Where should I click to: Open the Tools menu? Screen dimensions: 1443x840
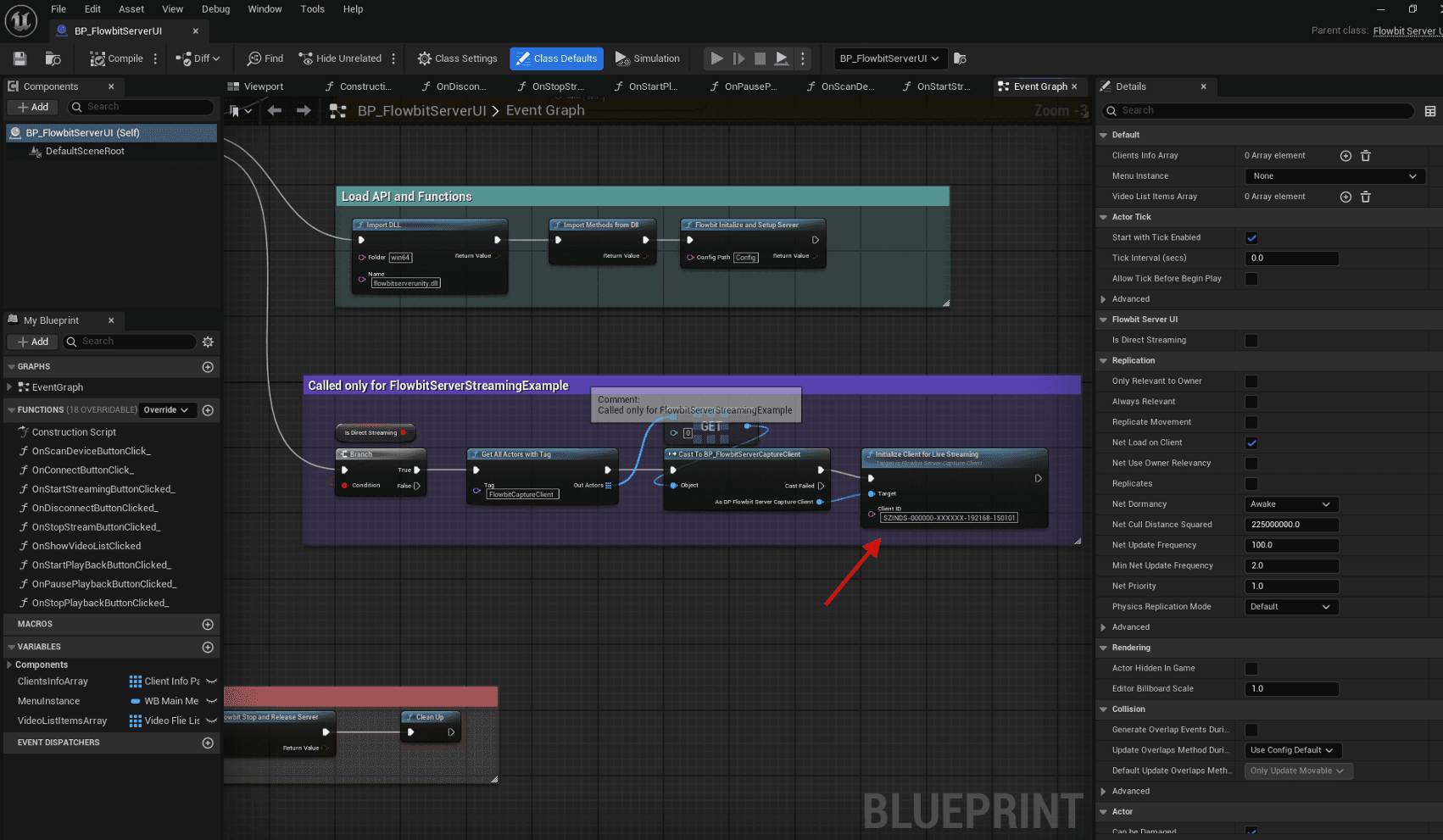(x=312, y=9)
